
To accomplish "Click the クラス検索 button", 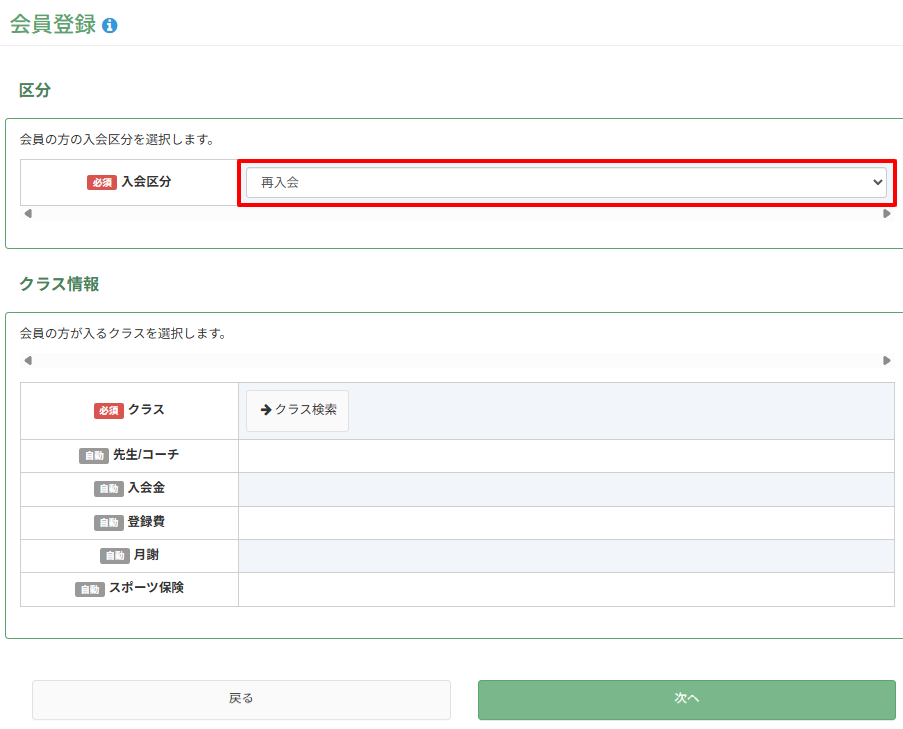I will [x=297, y=411].
